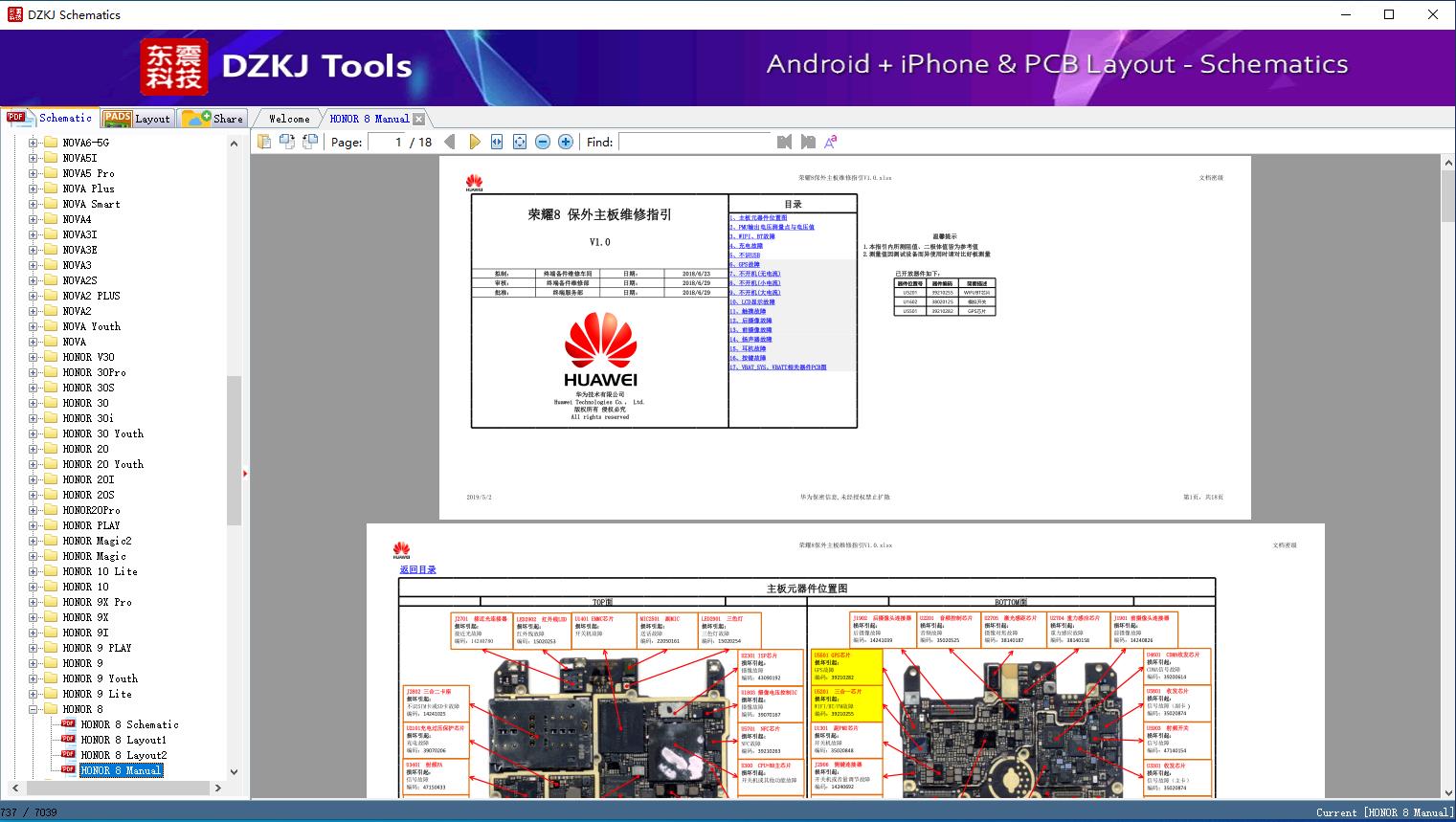
Task: Expand the HONOR 10 Lite tree node
Action: pyautogui.click(x=34, y=571)
